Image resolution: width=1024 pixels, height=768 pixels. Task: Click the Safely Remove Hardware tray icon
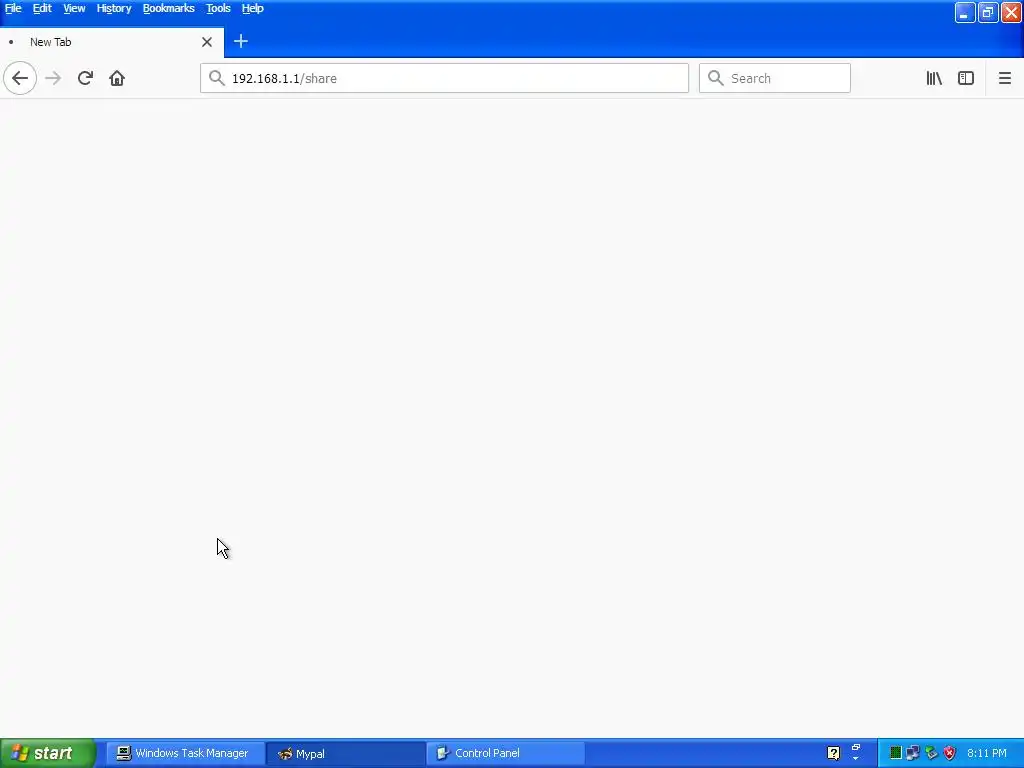point(931,754)
